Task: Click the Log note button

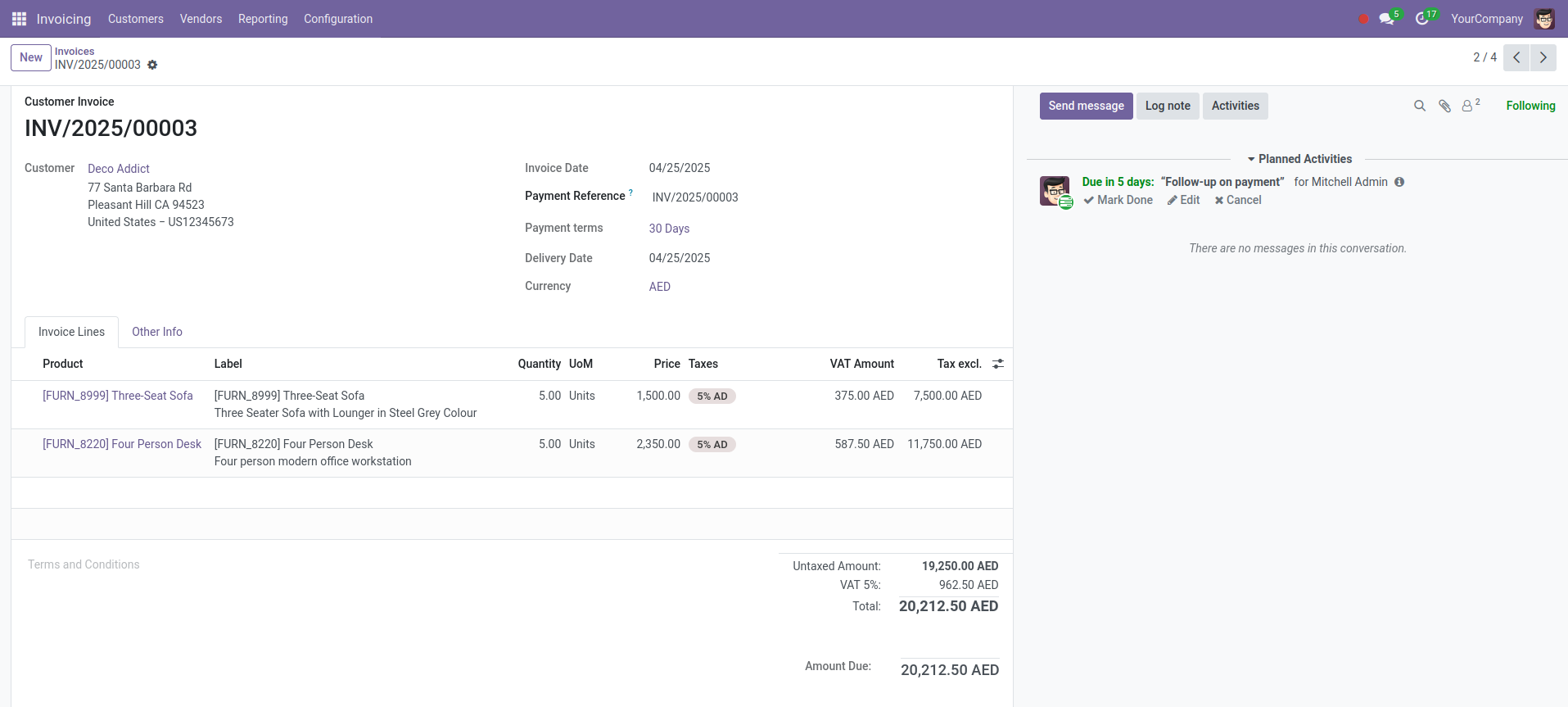Action: tap(1168, 106)
